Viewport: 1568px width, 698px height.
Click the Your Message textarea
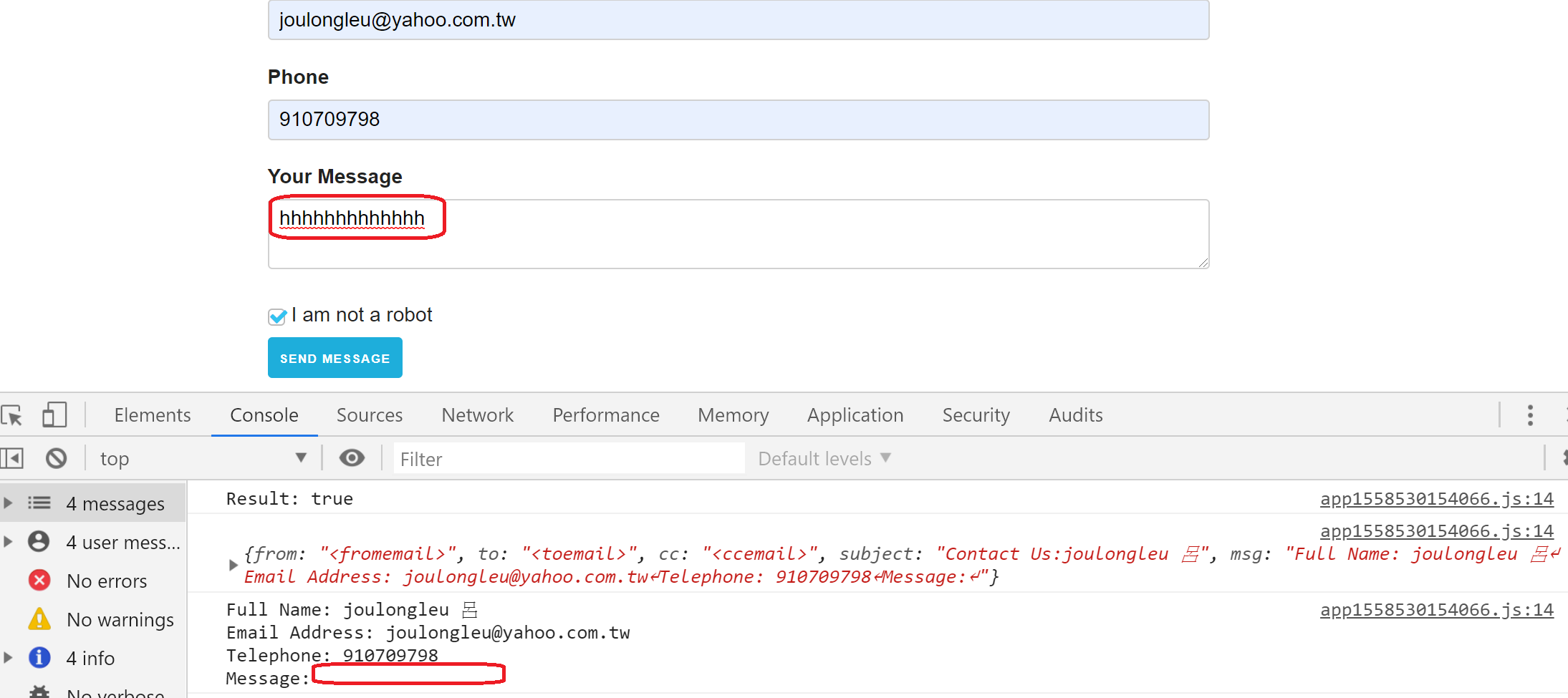(739, 234)
